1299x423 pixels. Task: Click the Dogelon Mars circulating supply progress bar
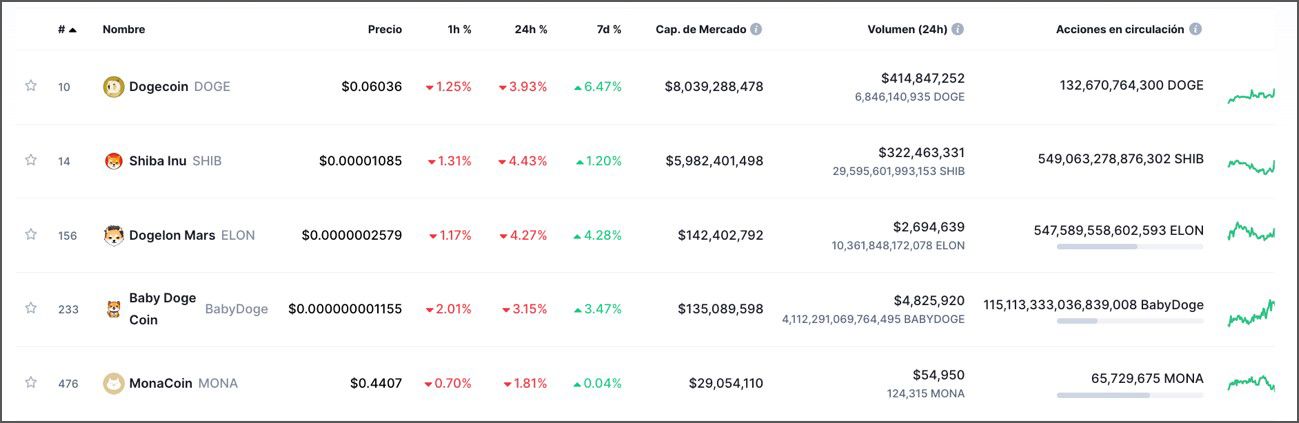pos(1130,246)
